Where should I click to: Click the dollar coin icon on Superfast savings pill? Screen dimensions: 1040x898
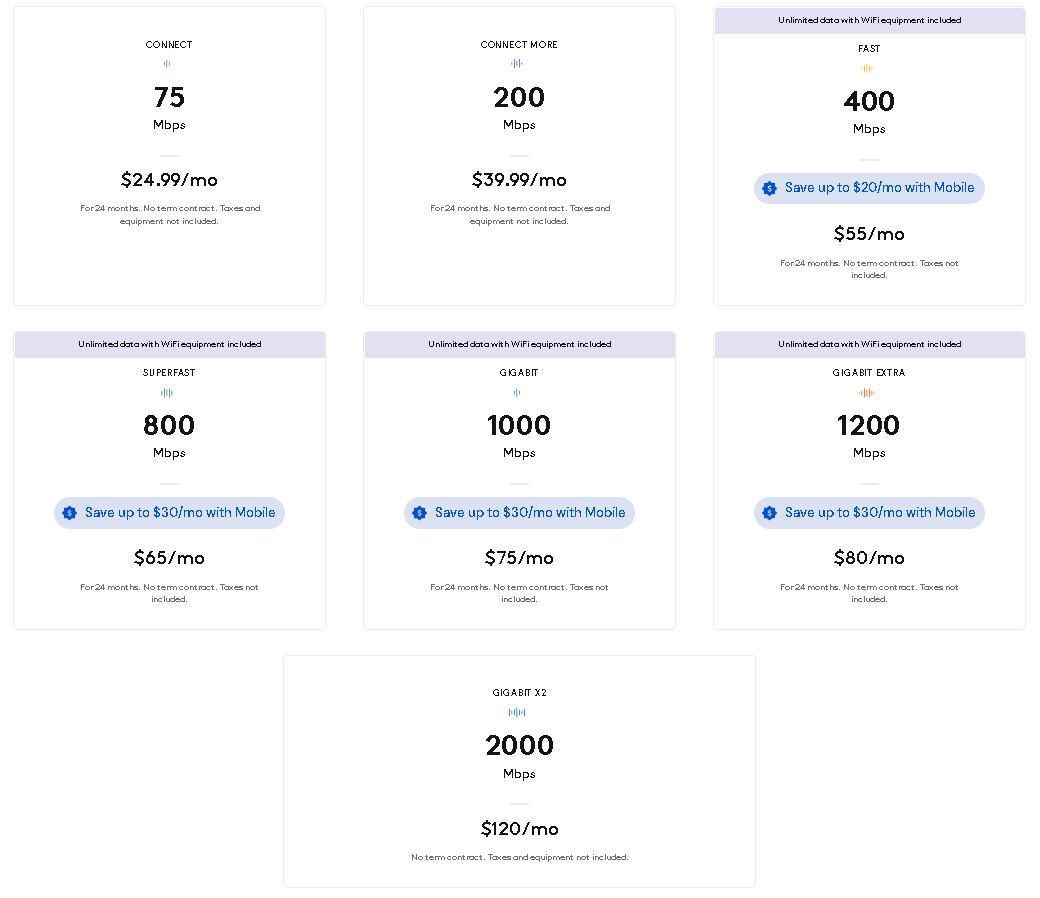69,513
